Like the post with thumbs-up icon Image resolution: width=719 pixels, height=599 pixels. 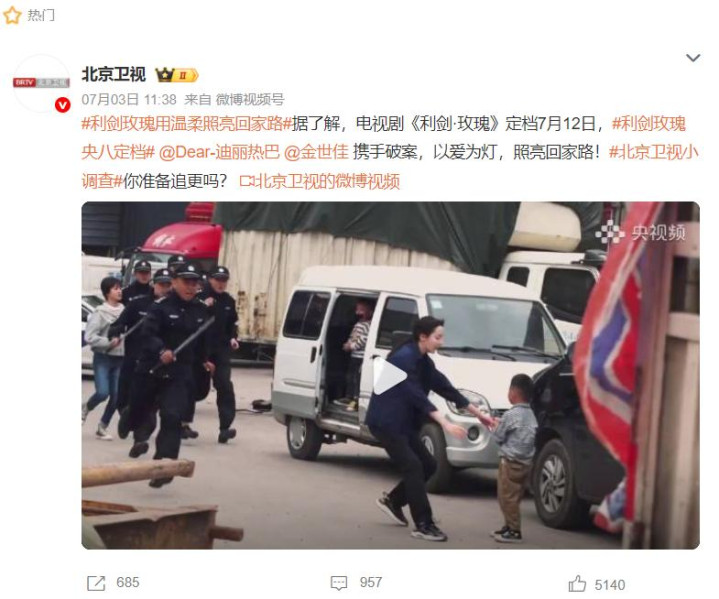[x=577, y=584]
